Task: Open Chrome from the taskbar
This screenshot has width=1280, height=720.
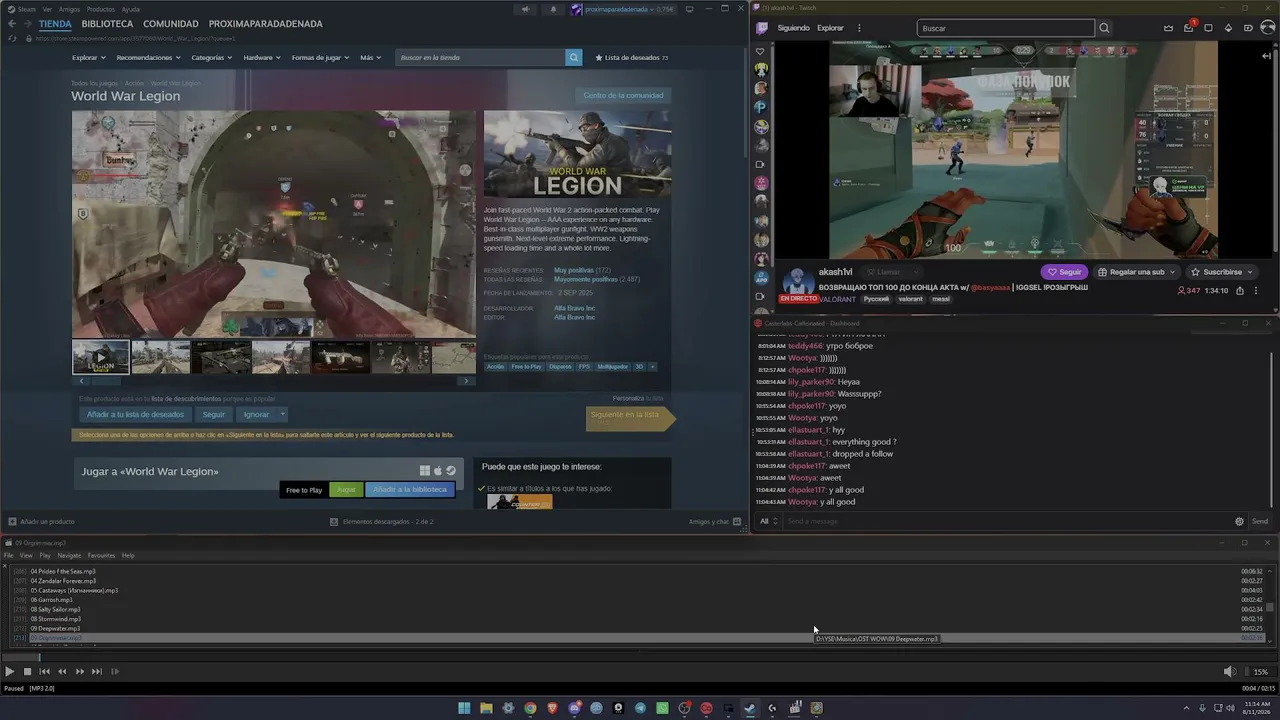Action: point(530,708)
